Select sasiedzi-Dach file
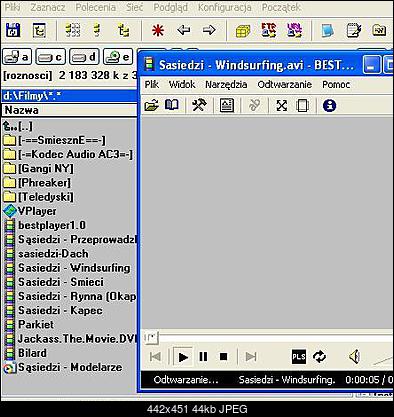394x417 pixels. 46,254
